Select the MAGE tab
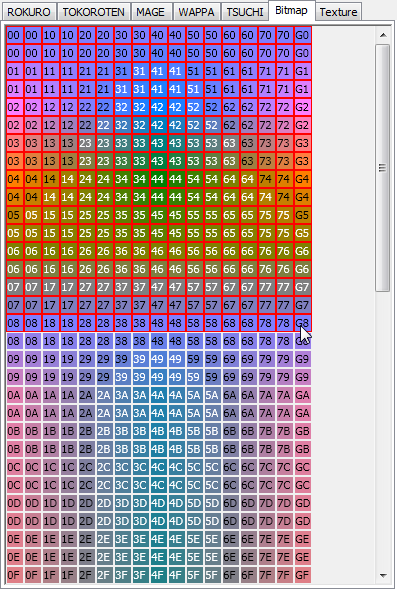This screenshot has height=590, width=397. [x=151, y=12]
